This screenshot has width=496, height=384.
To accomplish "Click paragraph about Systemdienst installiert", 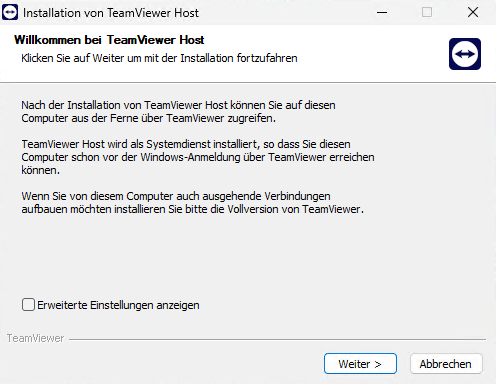I will tap(198, 157).
